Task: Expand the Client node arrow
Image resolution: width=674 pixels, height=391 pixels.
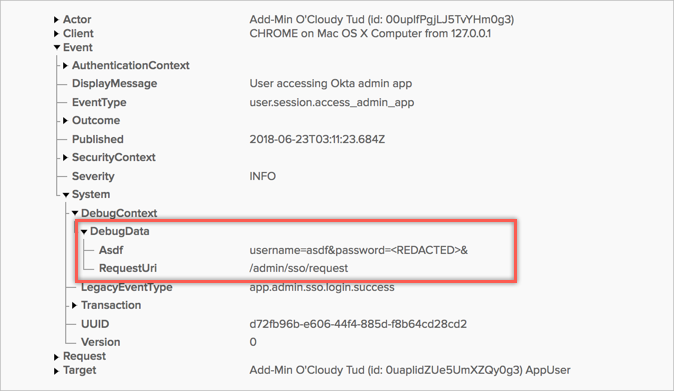Action: (56, 34)
